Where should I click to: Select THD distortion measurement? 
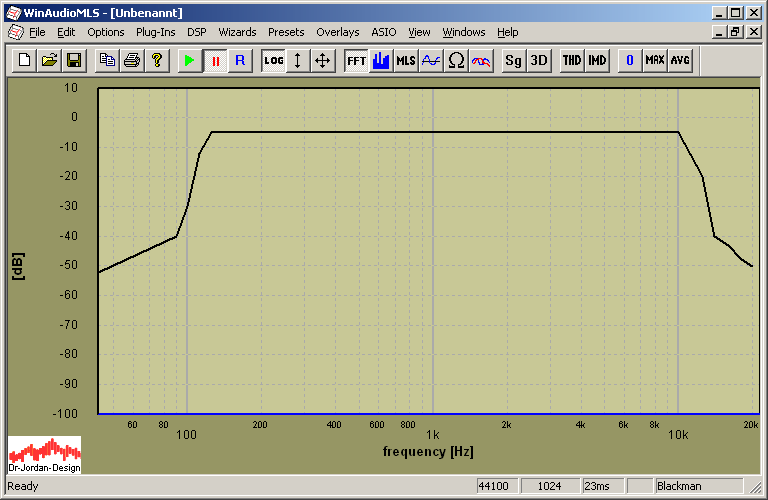572,60
